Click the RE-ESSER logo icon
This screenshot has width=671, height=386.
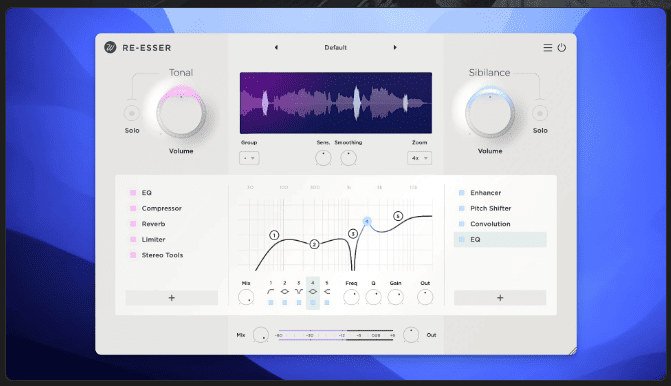110,48
